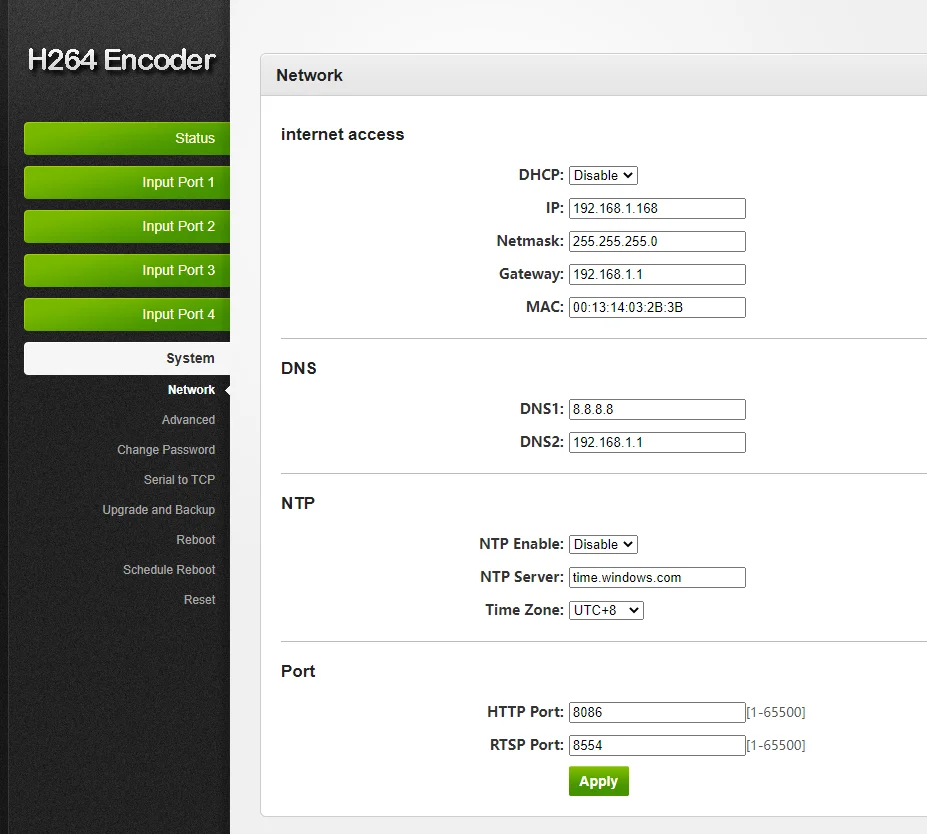Viewport: 927px width, 834px height.
Task: Click the Reset link in sidebar
Action: coord(199,599)
